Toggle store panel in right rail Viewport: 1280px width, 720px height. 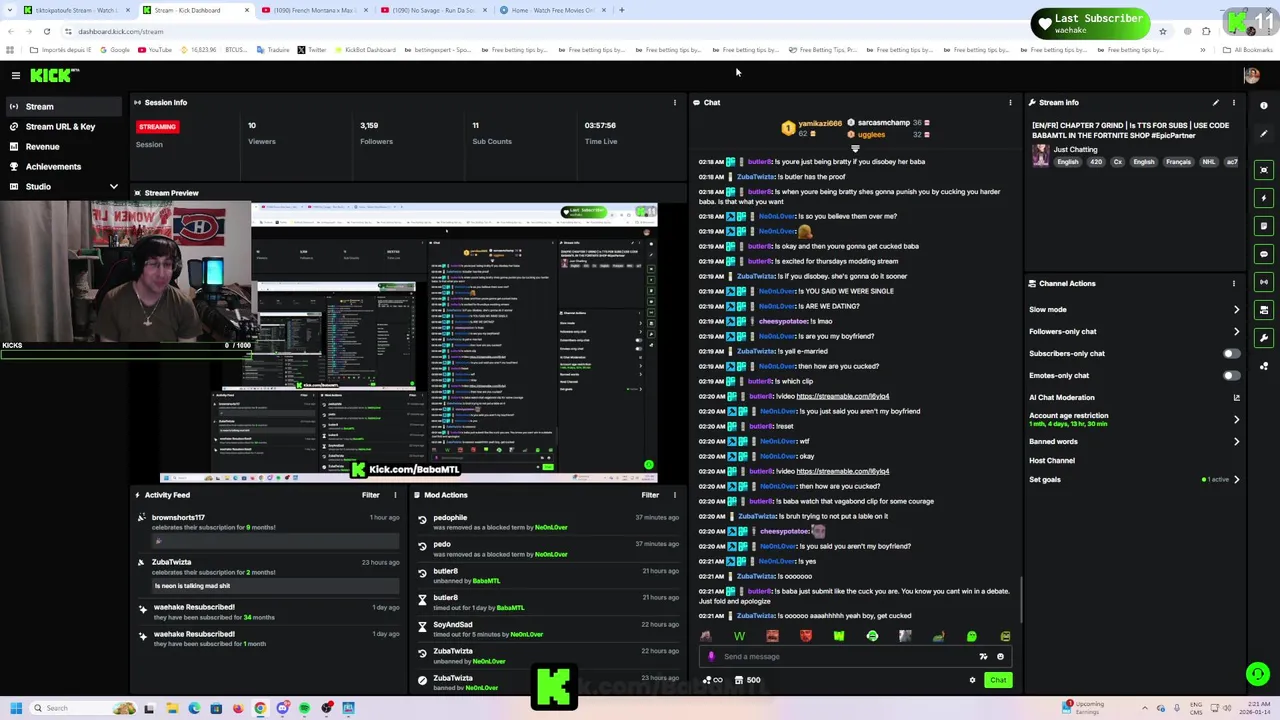(x=1264, y=310)
